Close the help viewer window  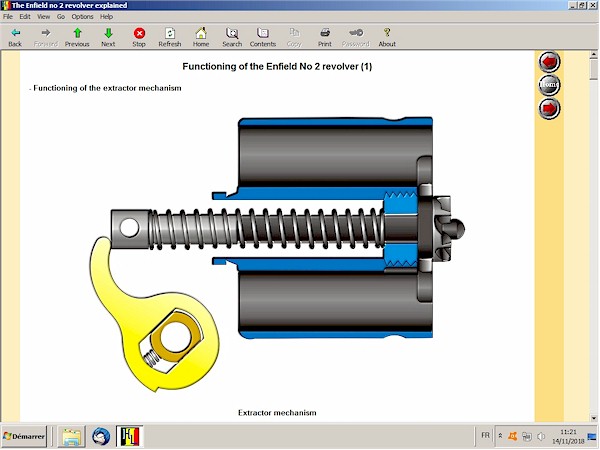(x=592, y=5)
